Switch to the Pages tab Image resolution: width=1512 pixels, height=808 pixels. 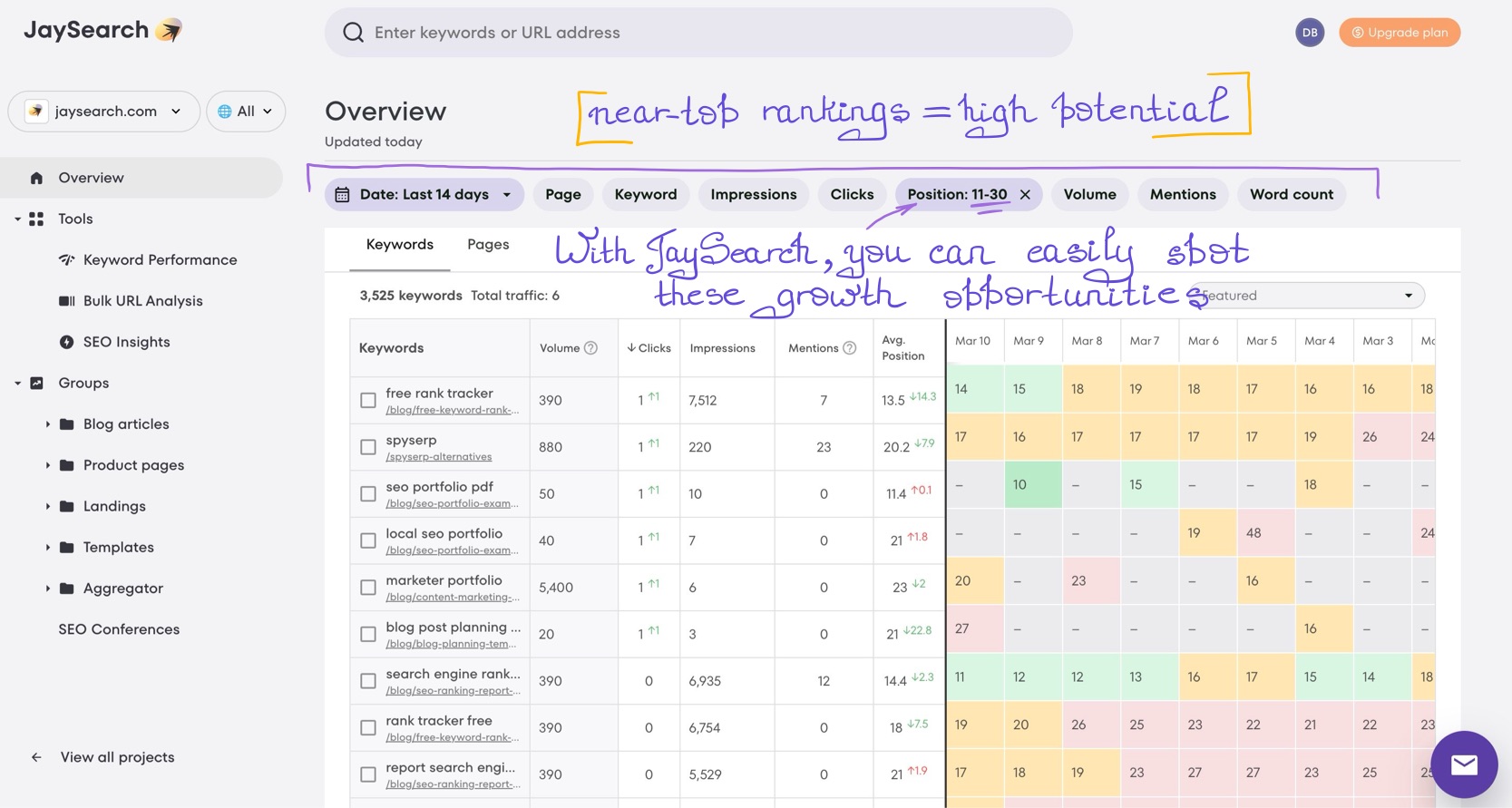(x=488, y=245)
